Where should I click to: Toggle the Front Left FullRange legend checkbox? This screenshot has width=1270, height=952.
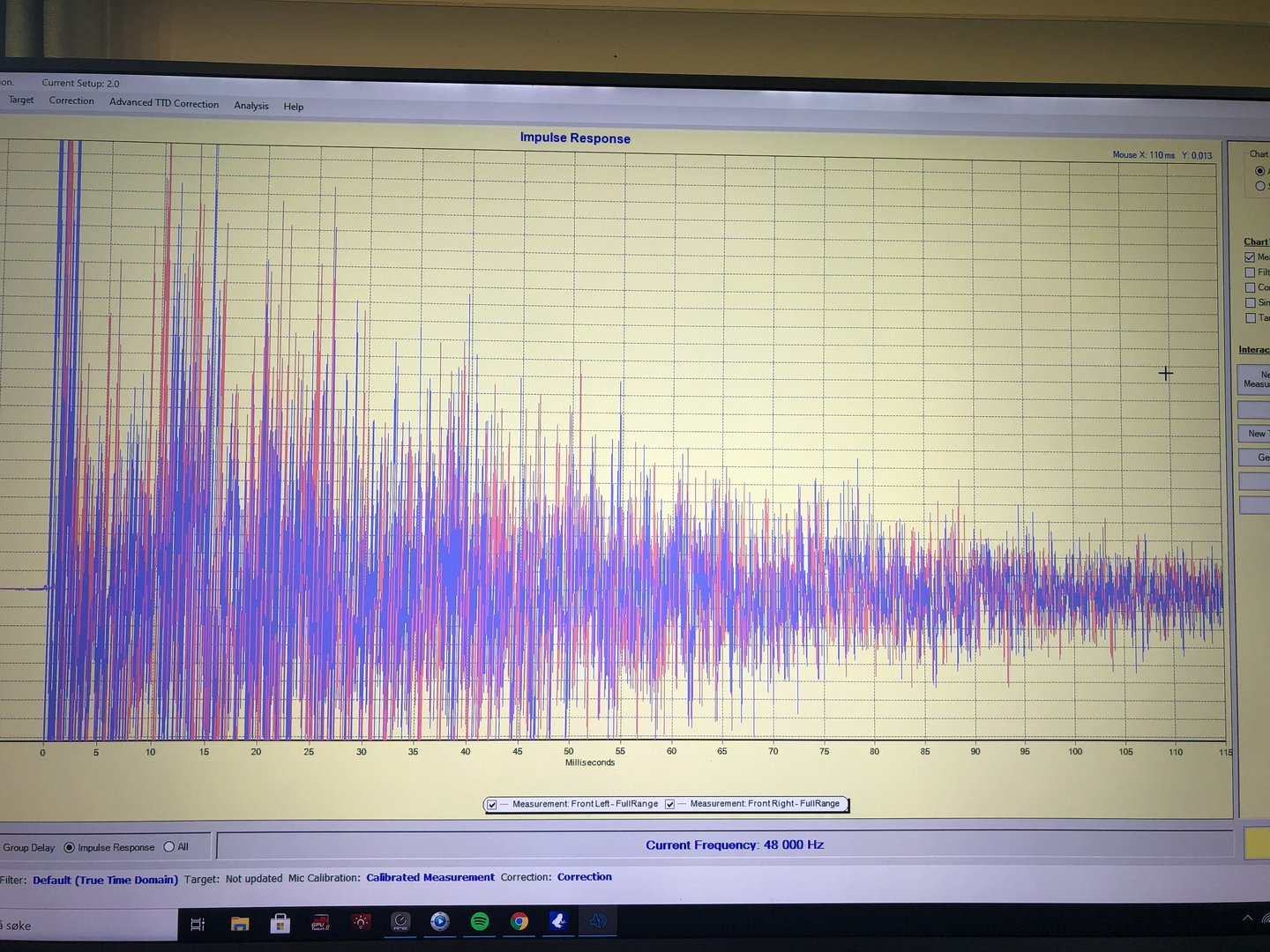click(492, 804)
